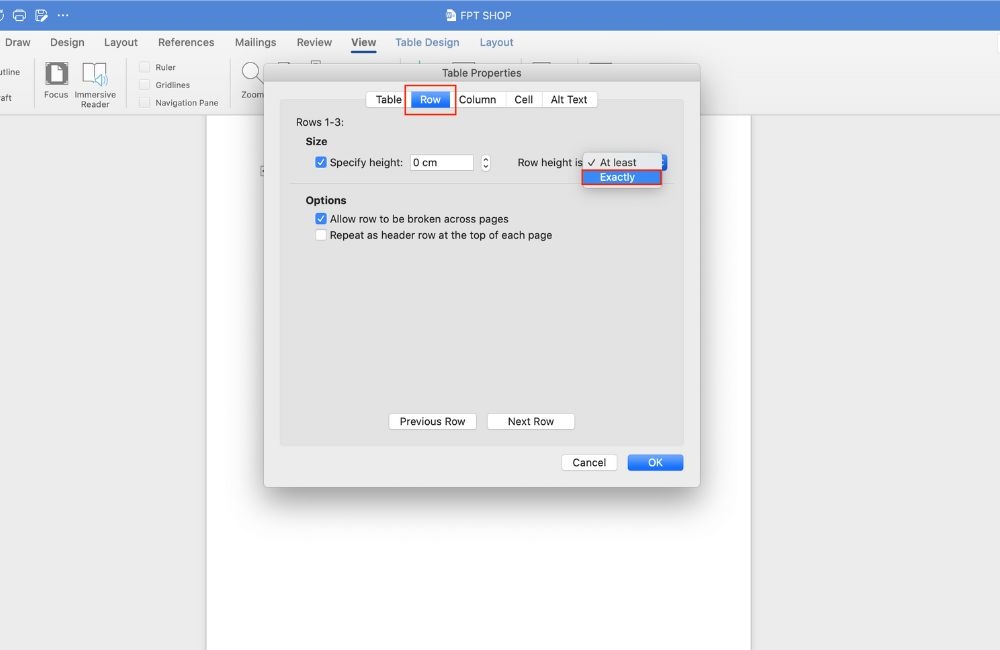Click the Focus mode icon
The height and width of the screenshot is (650, 1000).
coord(56,73)
